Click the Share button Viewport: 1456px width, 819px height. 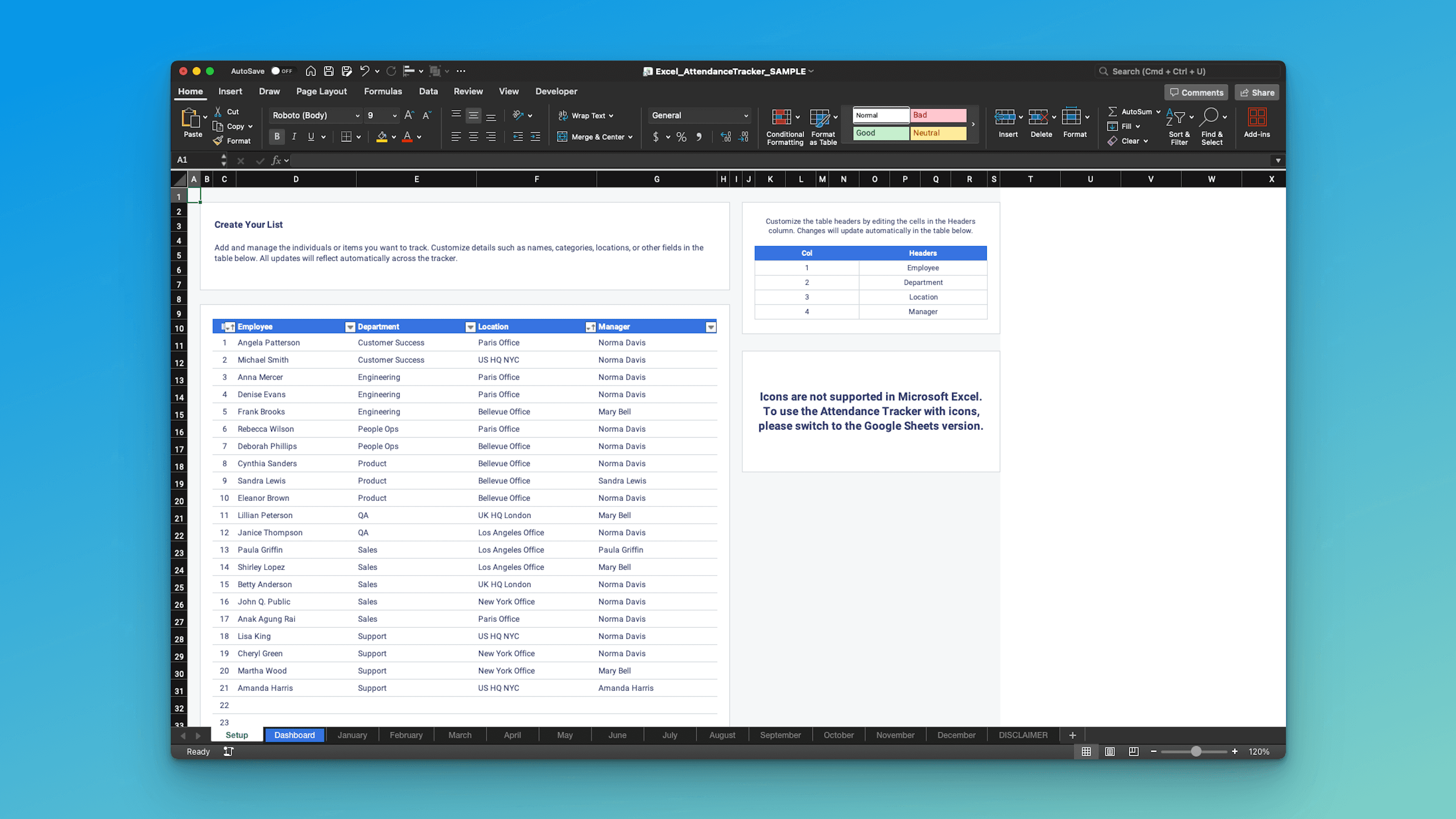[x=1256, y=92]
